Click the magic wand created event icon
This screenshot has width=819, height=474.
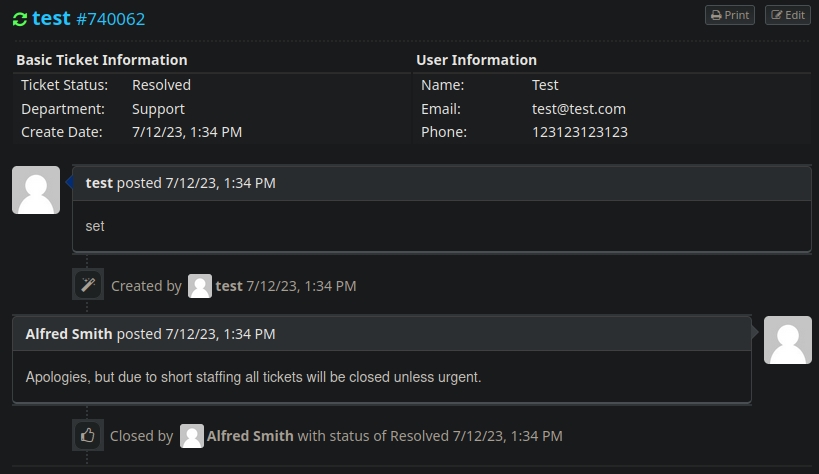point(88,285)
